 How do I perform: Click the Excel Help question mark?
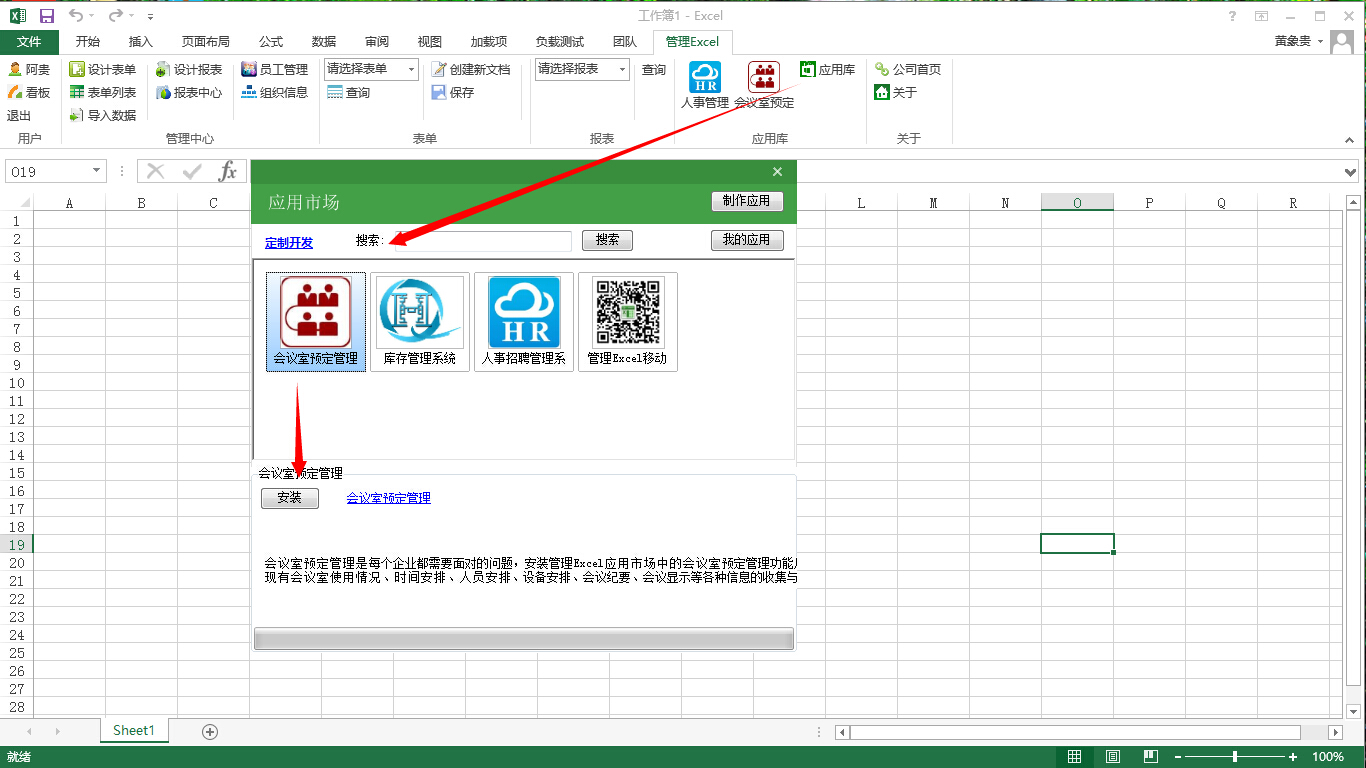tap(1233, 16)
